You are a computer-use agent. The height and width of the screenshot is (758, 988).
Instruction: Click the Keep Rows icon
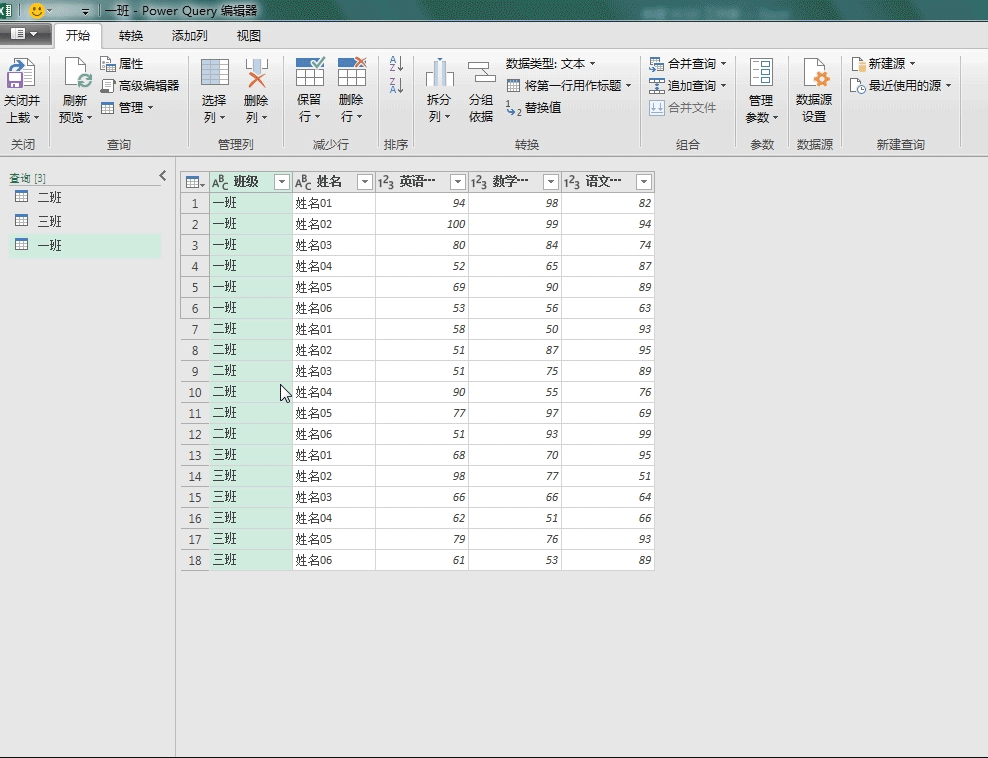point(309,75)
